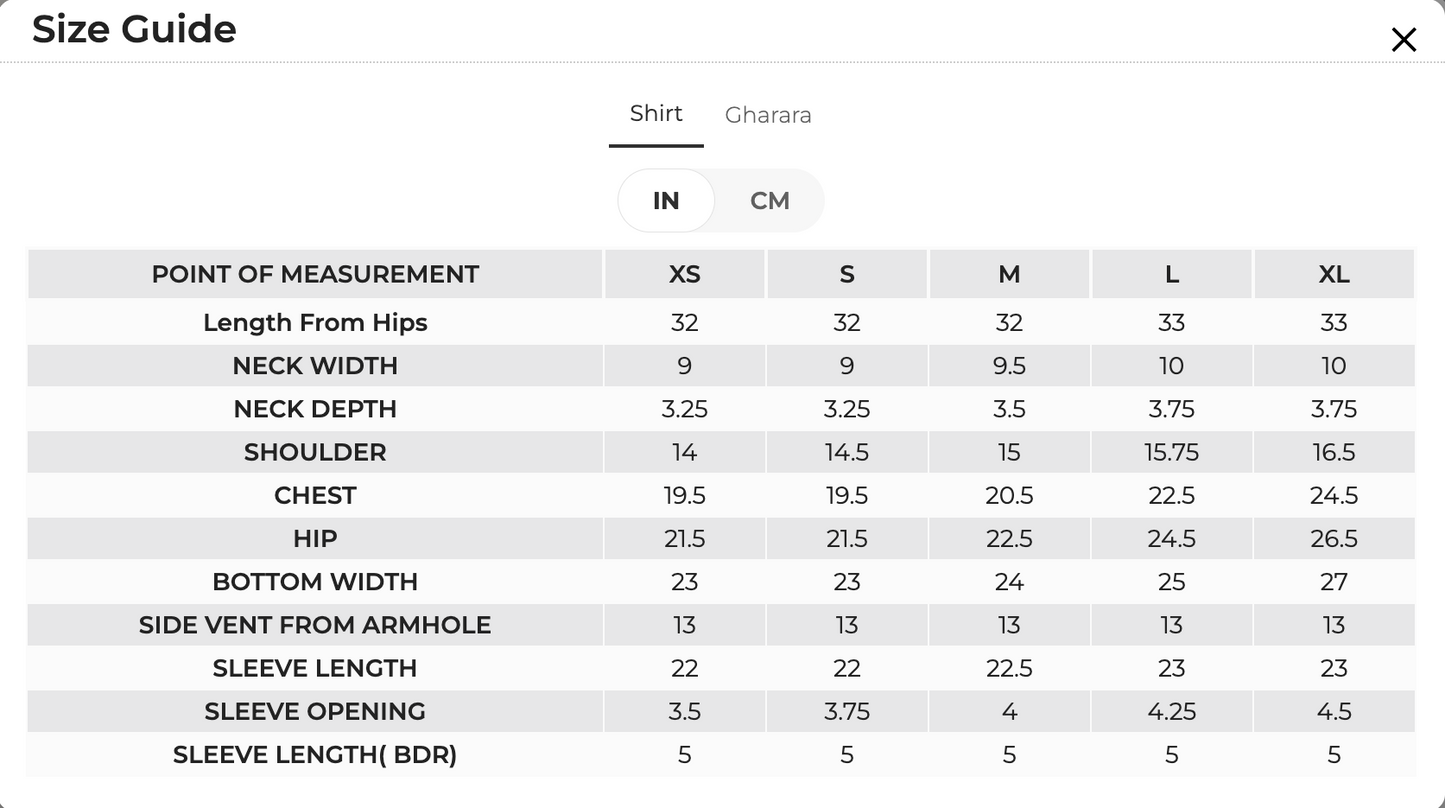Toggle units to CM
Image resolution: width=1445 pixels, height=808 pixels.
tap(770, 201)
